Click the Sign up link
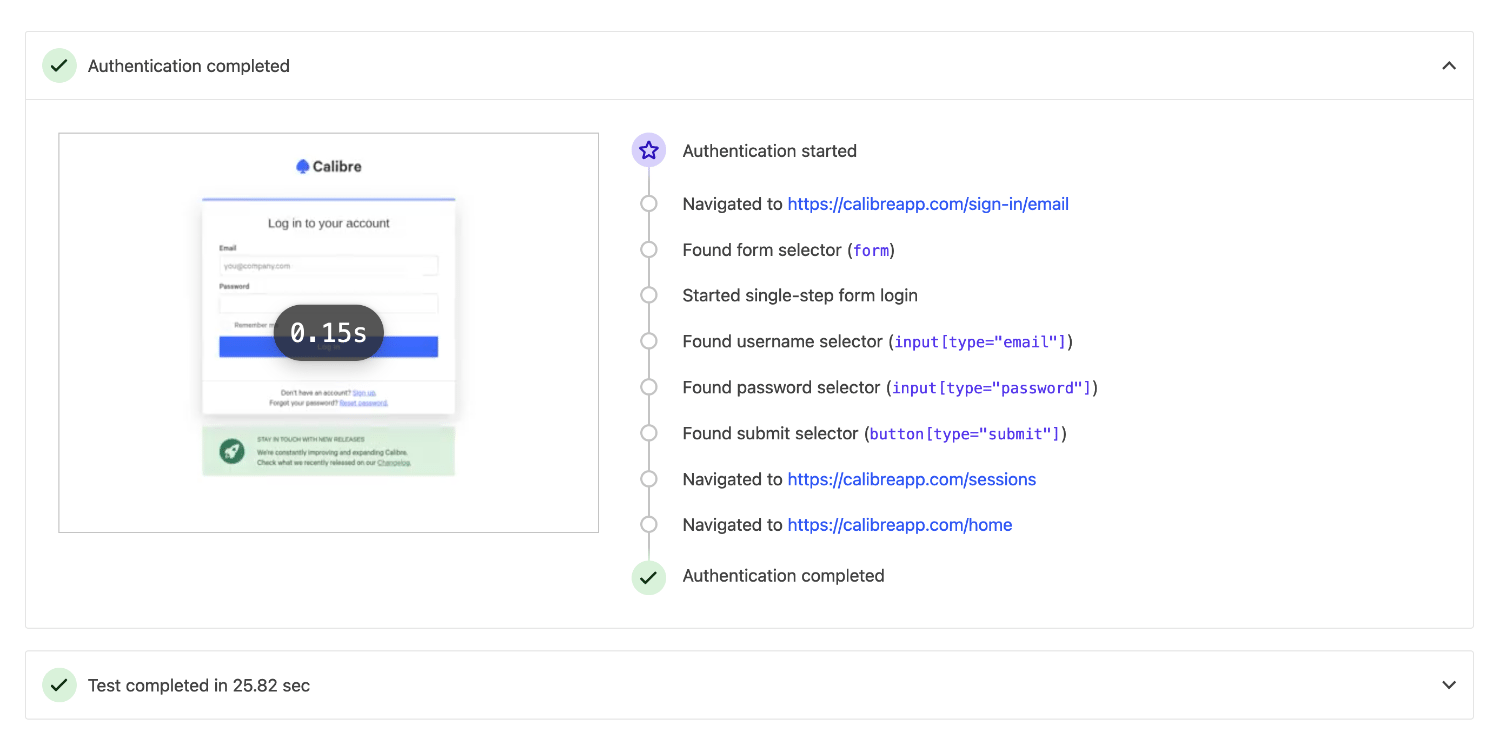This screenshot has height=751, width=1500. click(x=362, y=392)
